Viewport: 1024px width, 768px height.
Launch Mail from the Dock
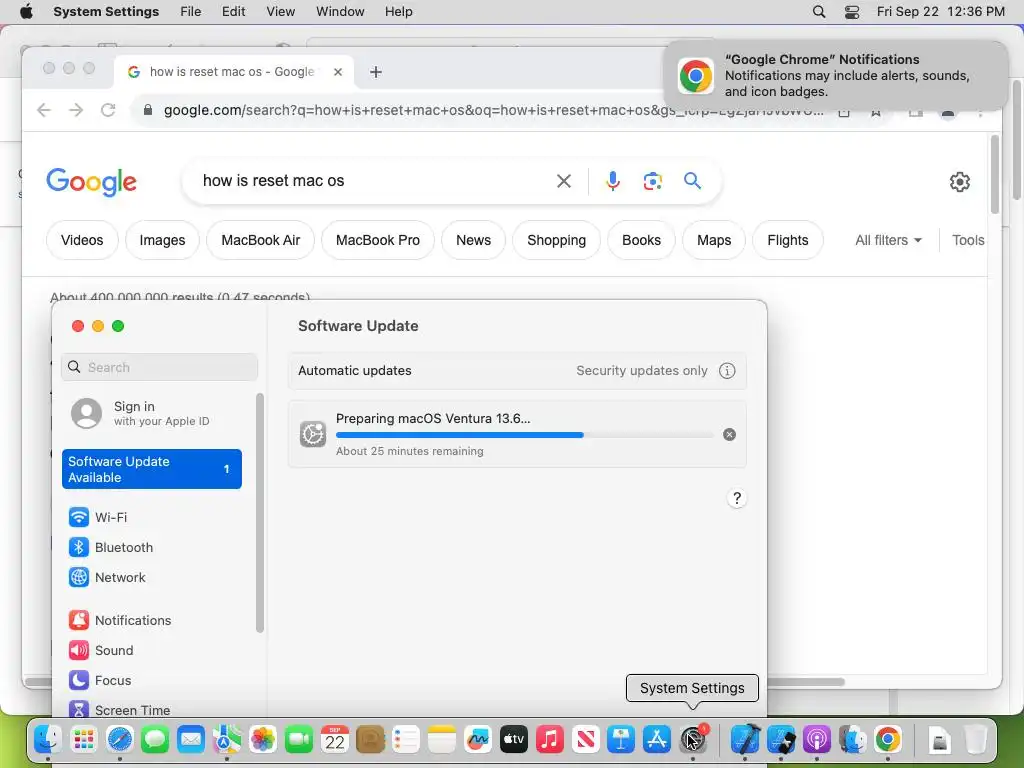coord(191,740)
